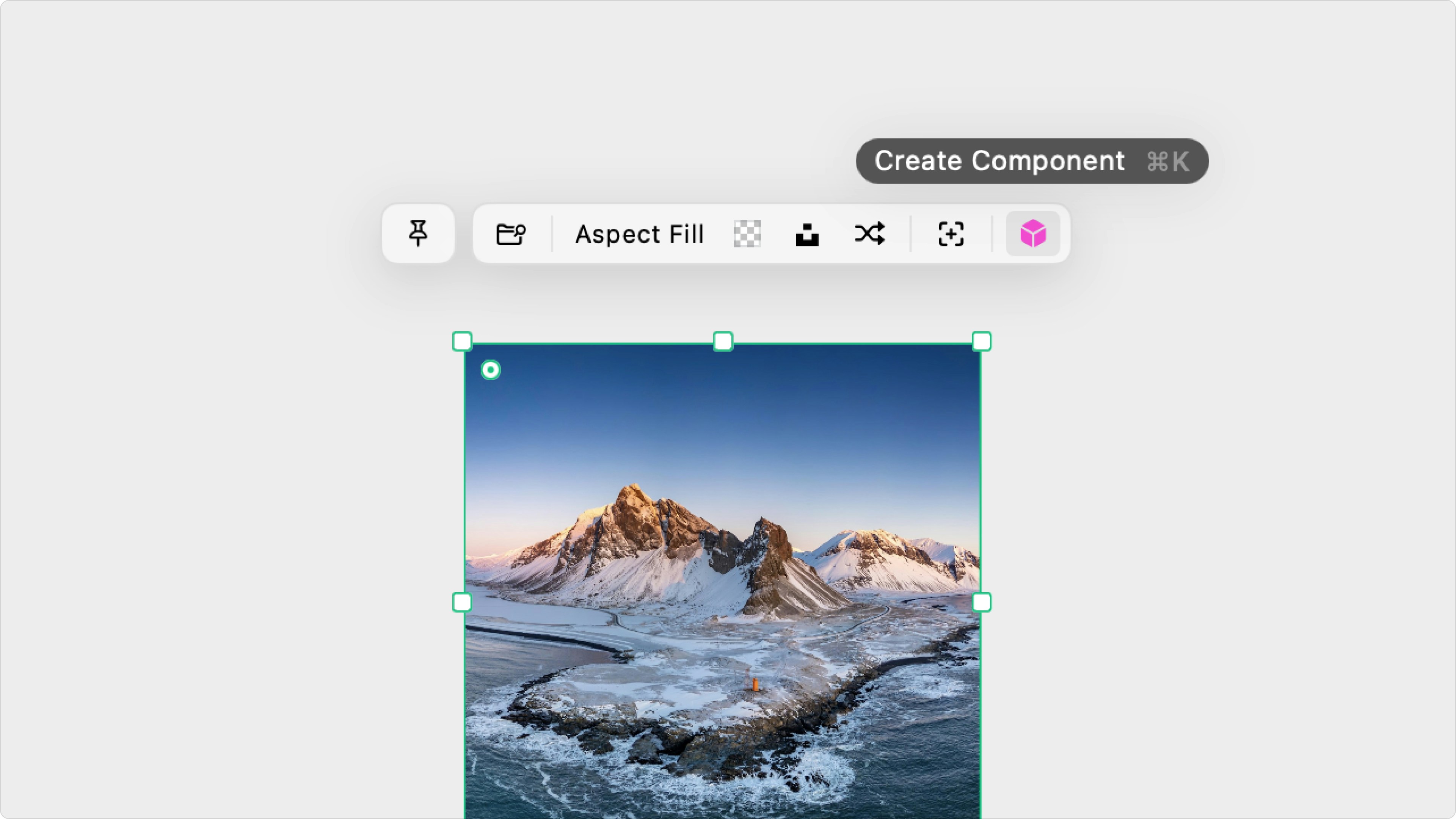The height and width of the screenshot is (819, 1456).
Task: Click the top-left resize handle
Action: tap(462, 341)
